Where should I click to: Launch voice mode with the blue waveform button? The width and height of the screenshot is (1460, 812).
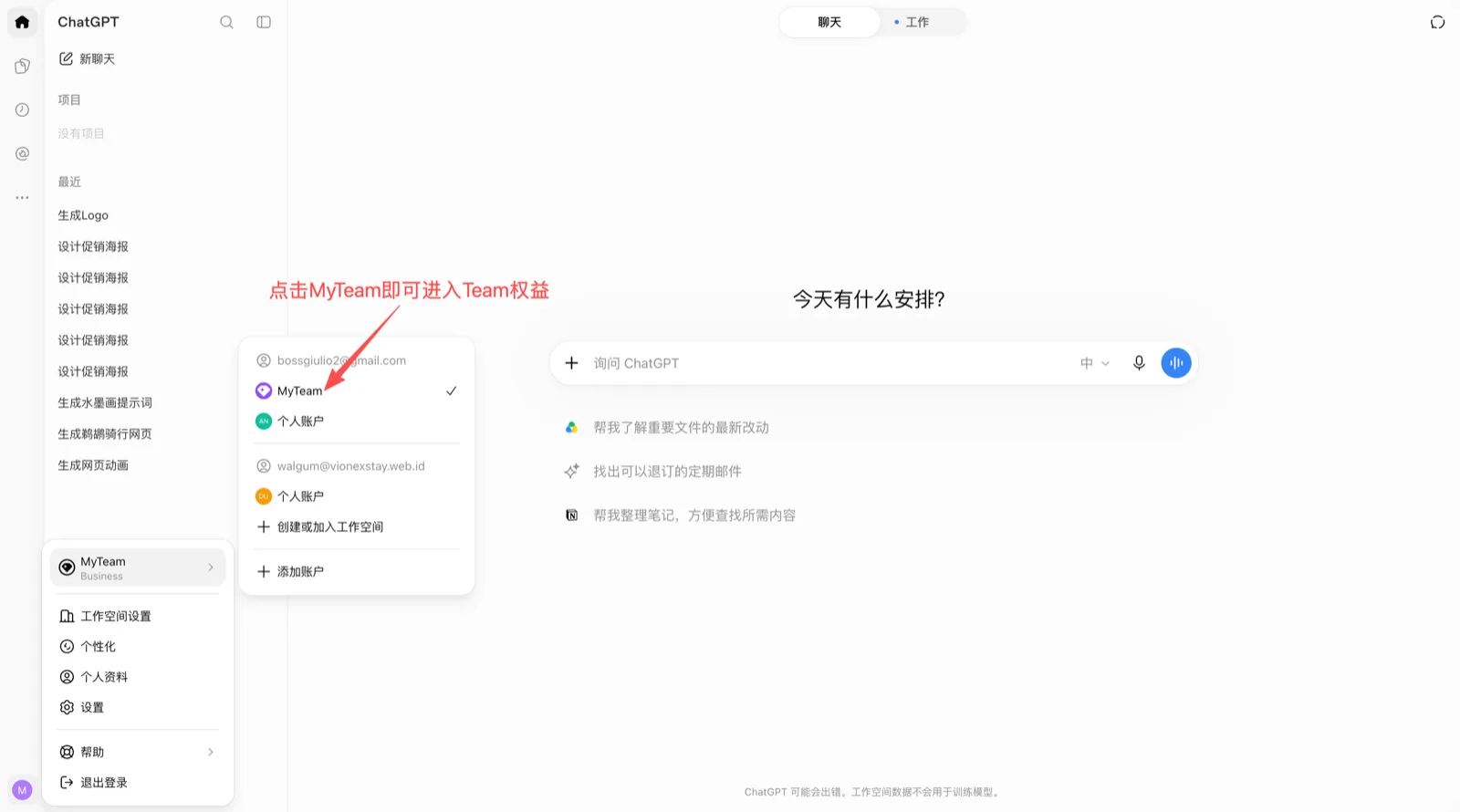pos(1176,363)
